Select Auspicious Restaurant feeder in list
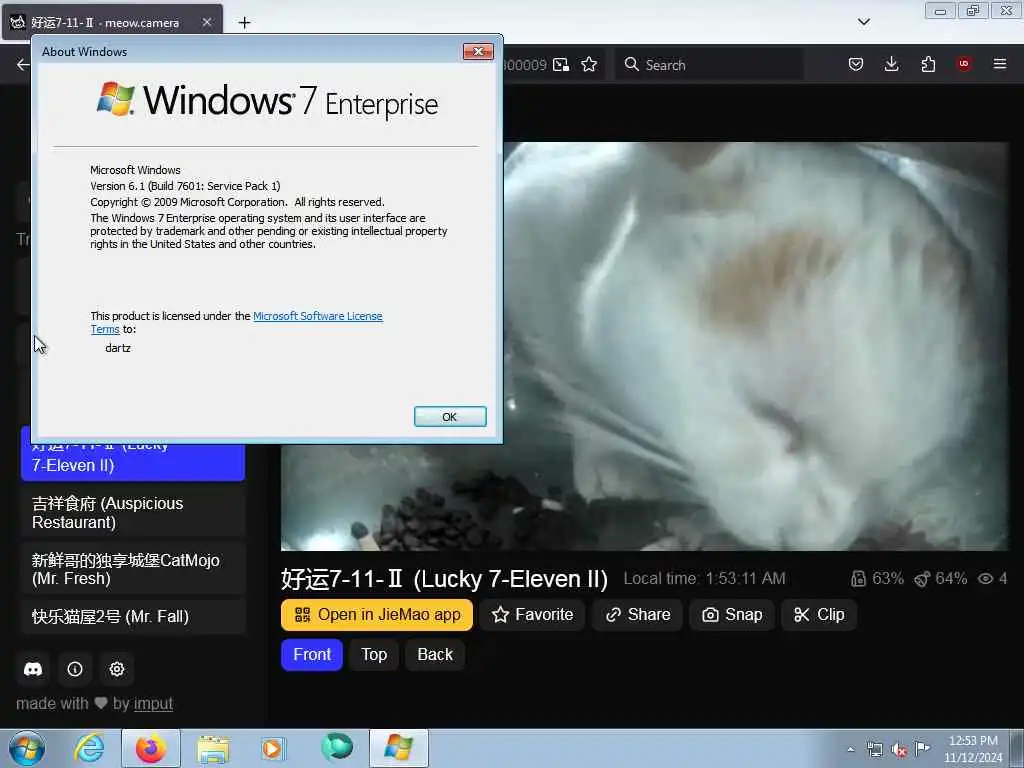The height and width of the screenshot is (768, 1024). click(133, 513)
